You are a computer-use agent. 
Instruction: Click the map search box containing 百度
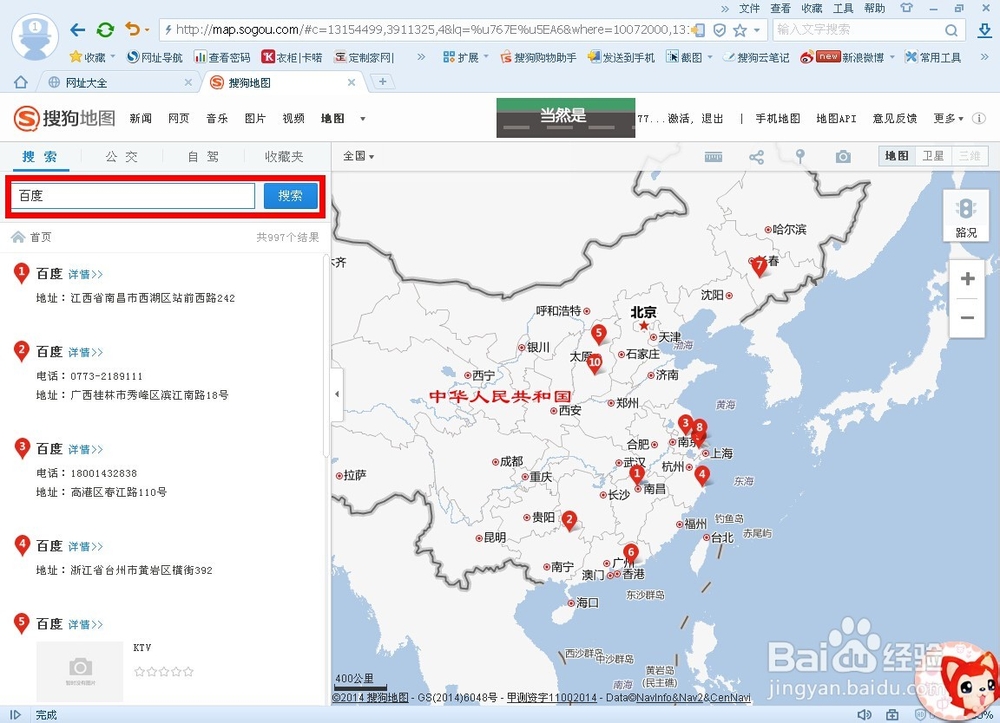coord(133,196)
